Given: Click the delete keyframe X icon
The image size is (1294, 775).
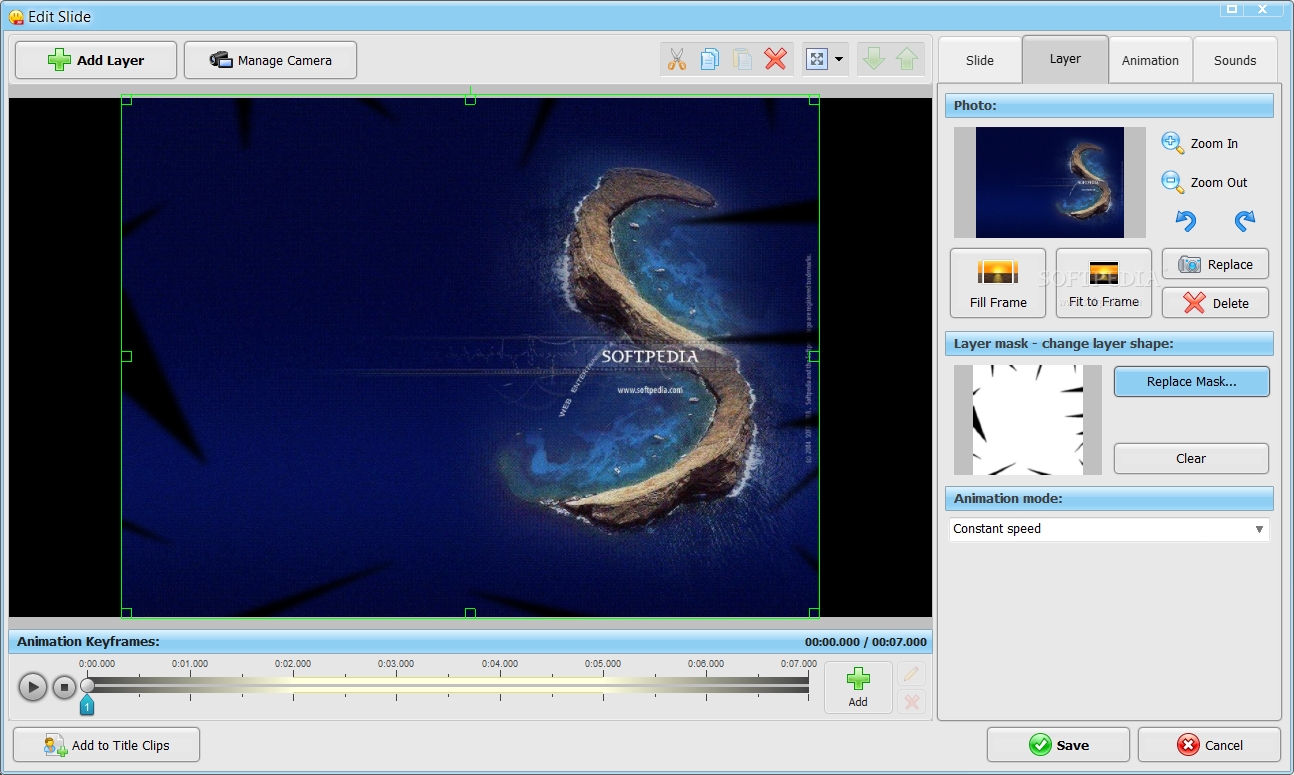Looking at the screenshot, I should tap(911, 701).
